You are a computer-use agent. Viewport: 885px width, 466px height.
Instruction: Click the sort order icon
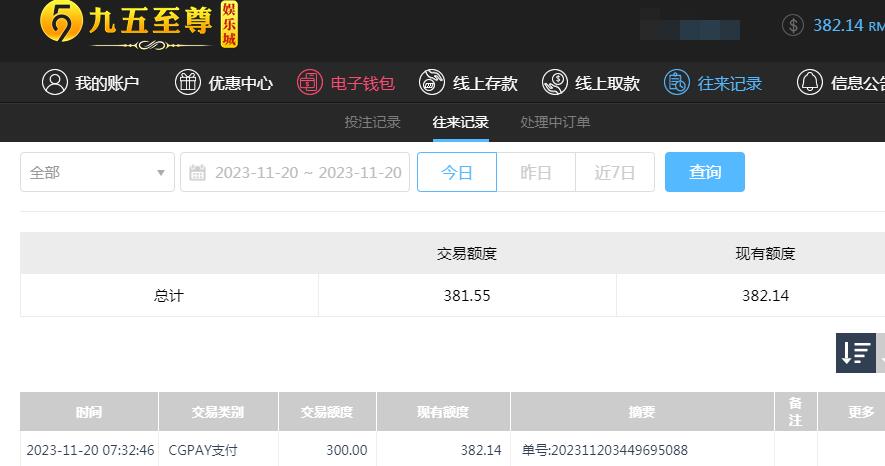pyautogui.click(x=856, y=353)
